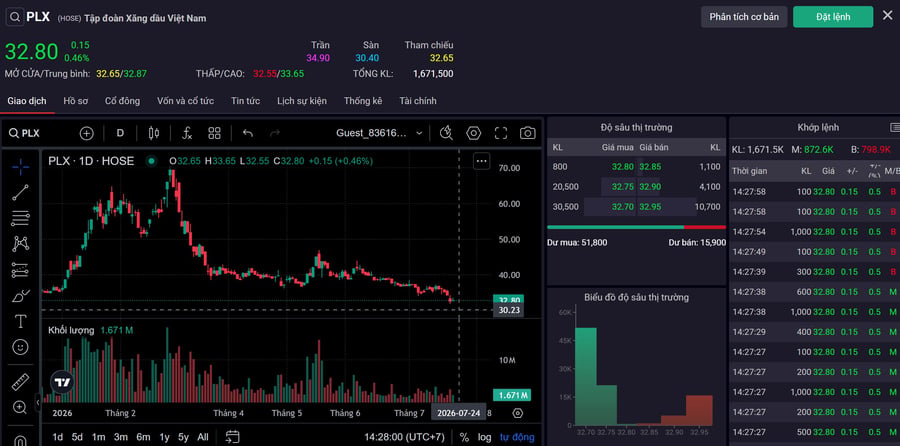
Task: Open Phân tích cơ bản analysis
Action: [744, 17]
